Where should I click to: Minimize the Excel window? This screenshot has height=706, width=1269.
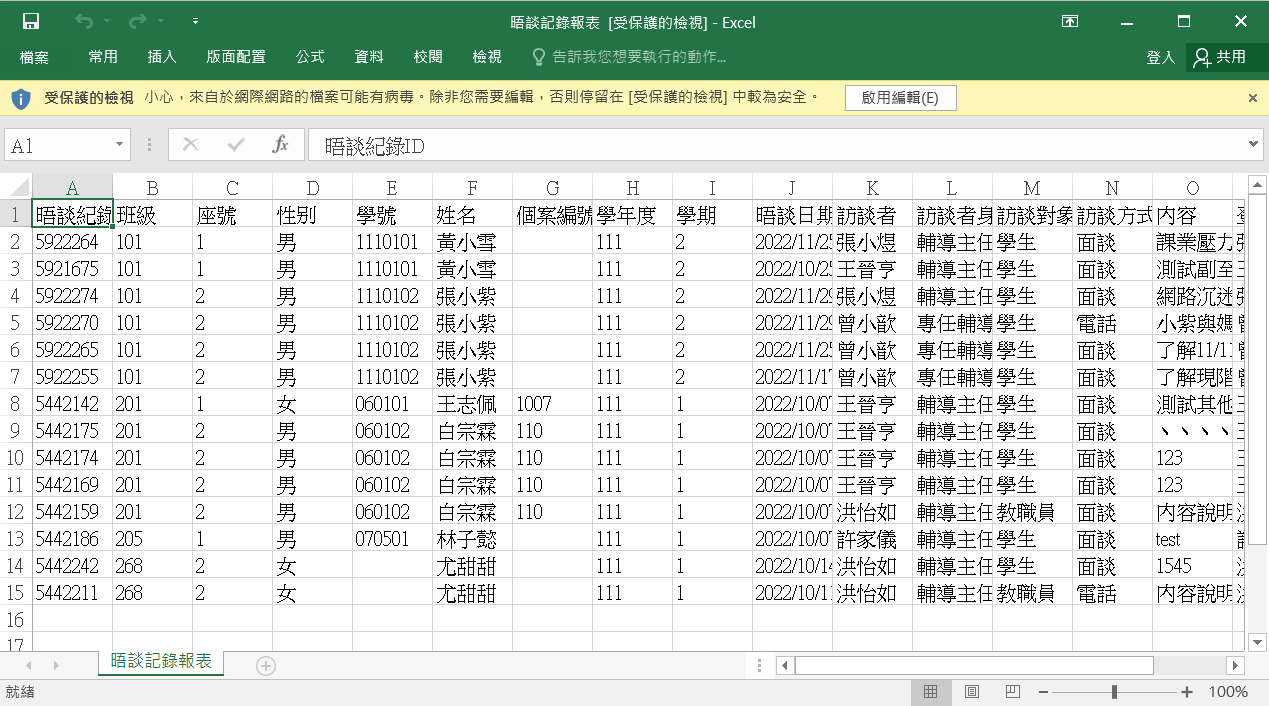pyautogui.click(x=1127, y=21)
